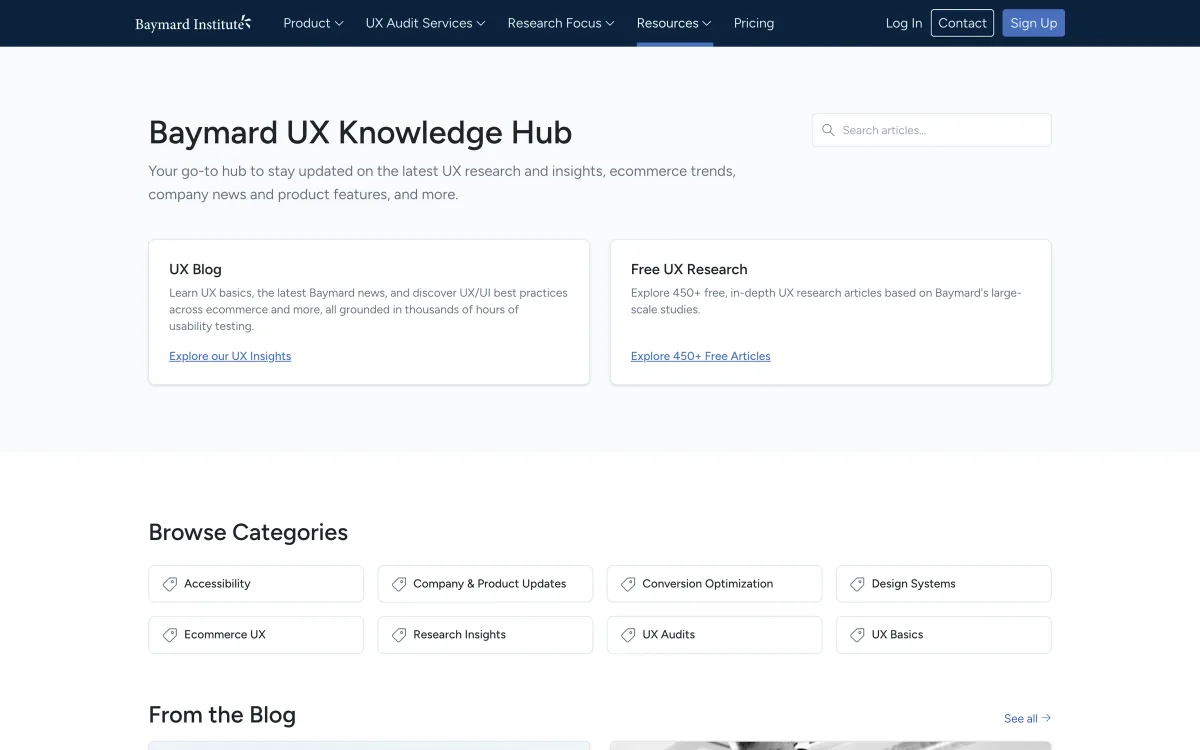Click the Sign Up button
The image size is (1200, 750).
[x=1034, y=23]
